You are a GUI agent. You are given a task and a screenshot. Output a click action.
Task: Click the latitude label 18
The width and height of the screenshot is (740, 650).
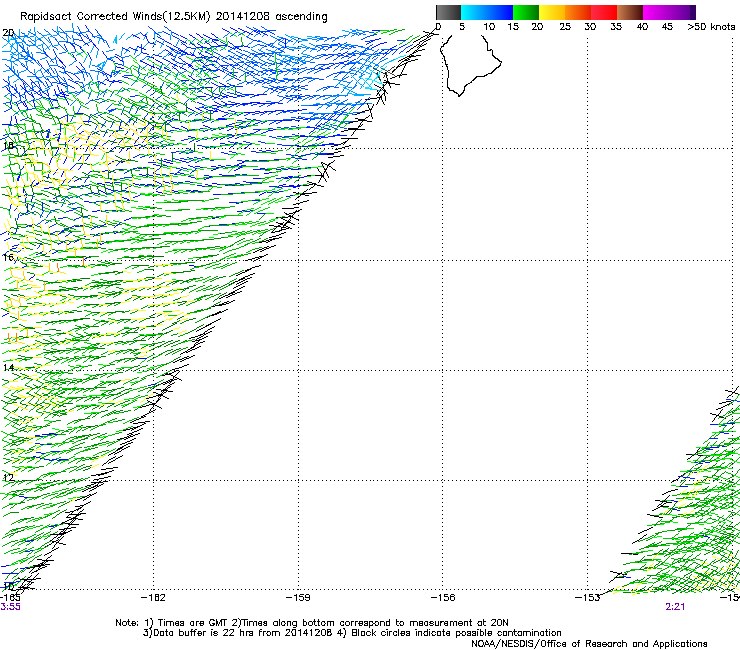click(8, 145)
